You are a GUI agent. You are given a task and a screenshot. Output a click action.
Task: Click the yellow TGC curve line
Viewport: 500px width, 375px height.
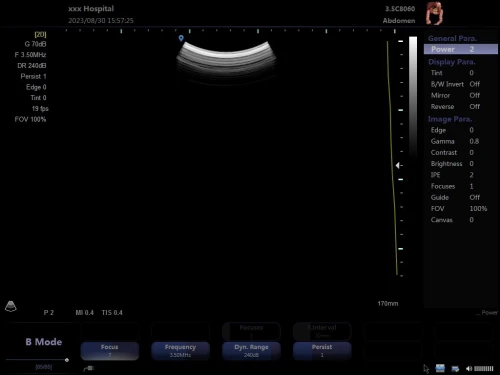[392, 158]
